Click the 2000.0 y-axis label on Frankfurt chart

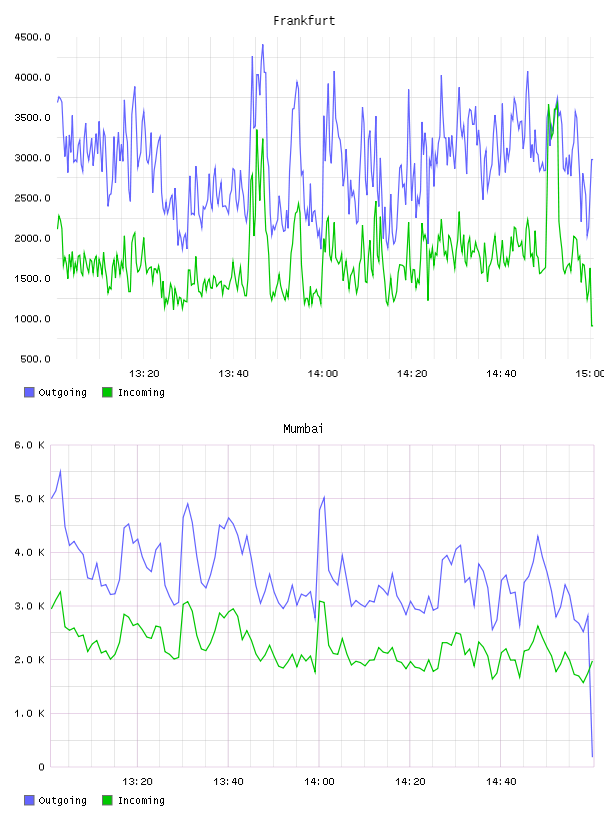(x=32, y=238)
